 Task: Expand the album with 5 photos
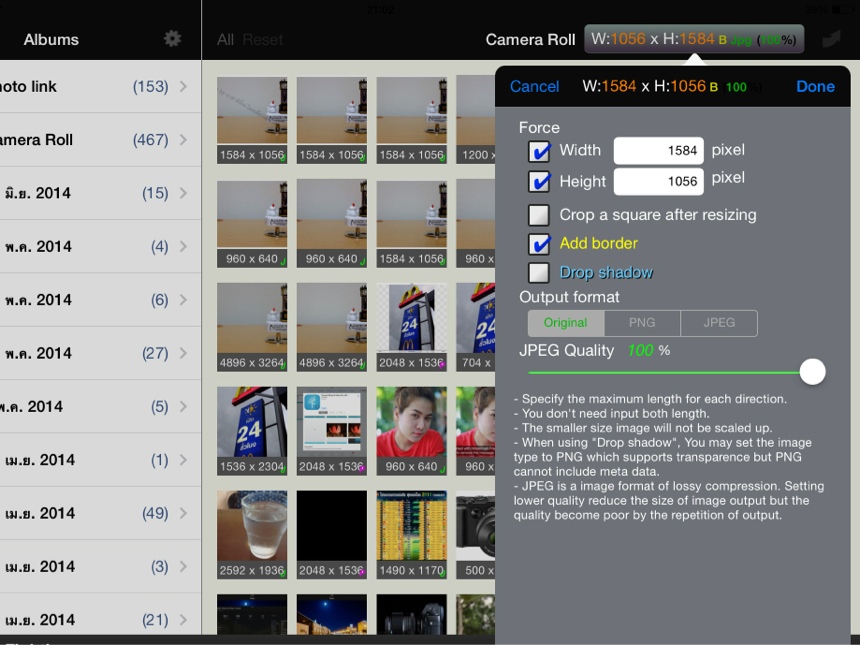pos(100,406)
